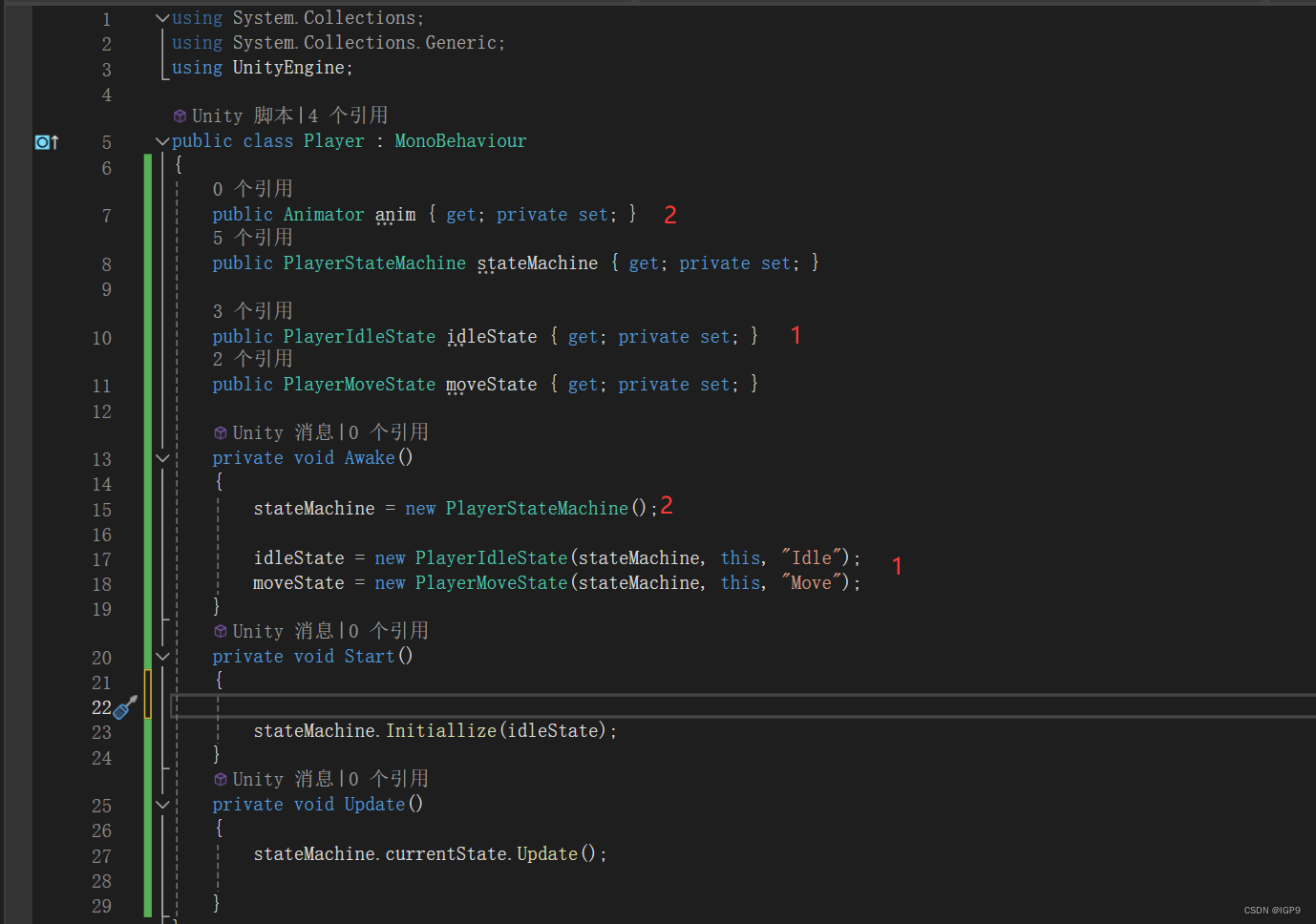Click line number 15 in the margin
This screenshot has height=924, width=1316.
[x=101, y=510]
